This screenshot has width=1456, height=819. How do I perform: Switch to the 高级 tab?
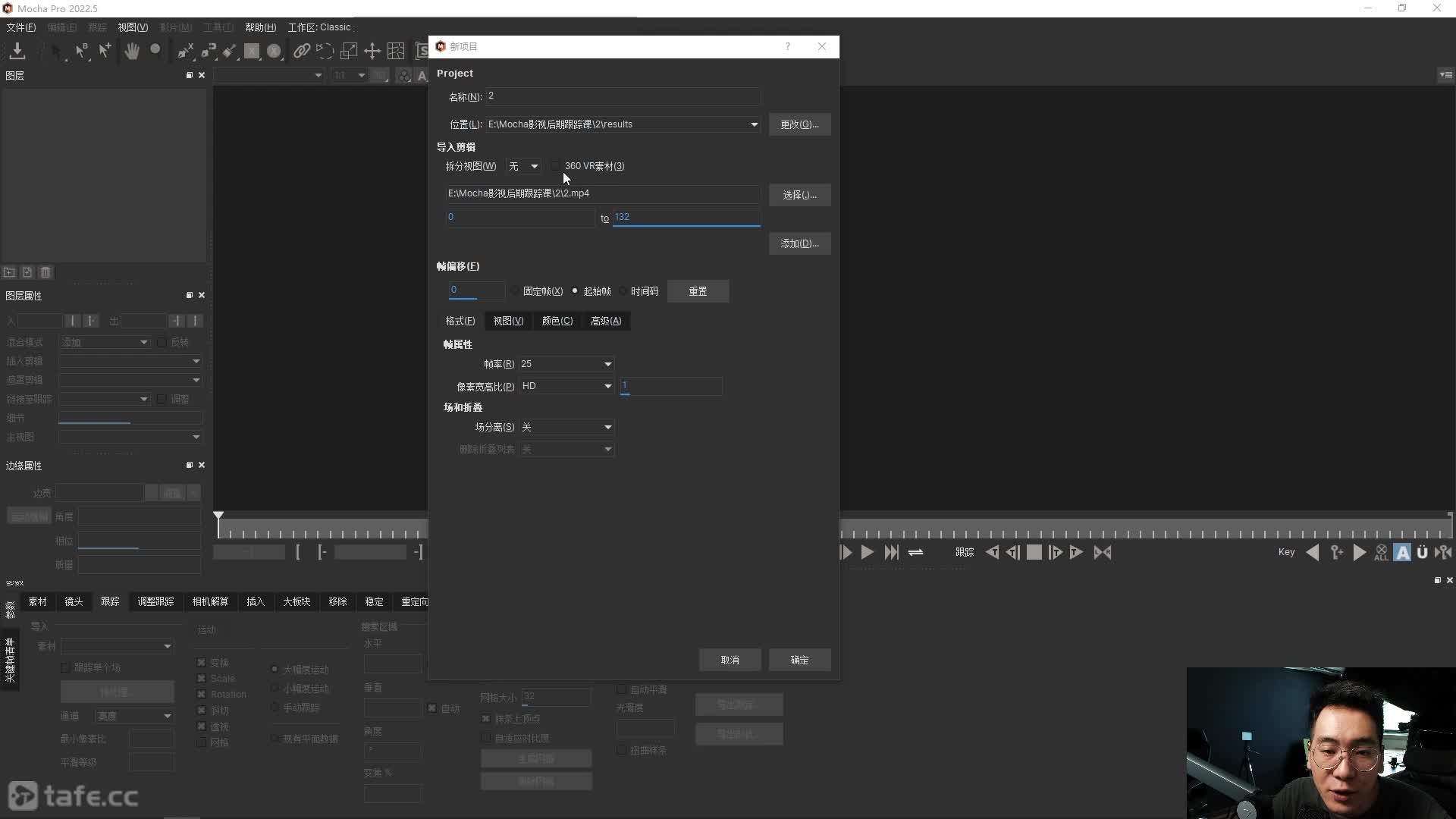(x=606, y=321)
